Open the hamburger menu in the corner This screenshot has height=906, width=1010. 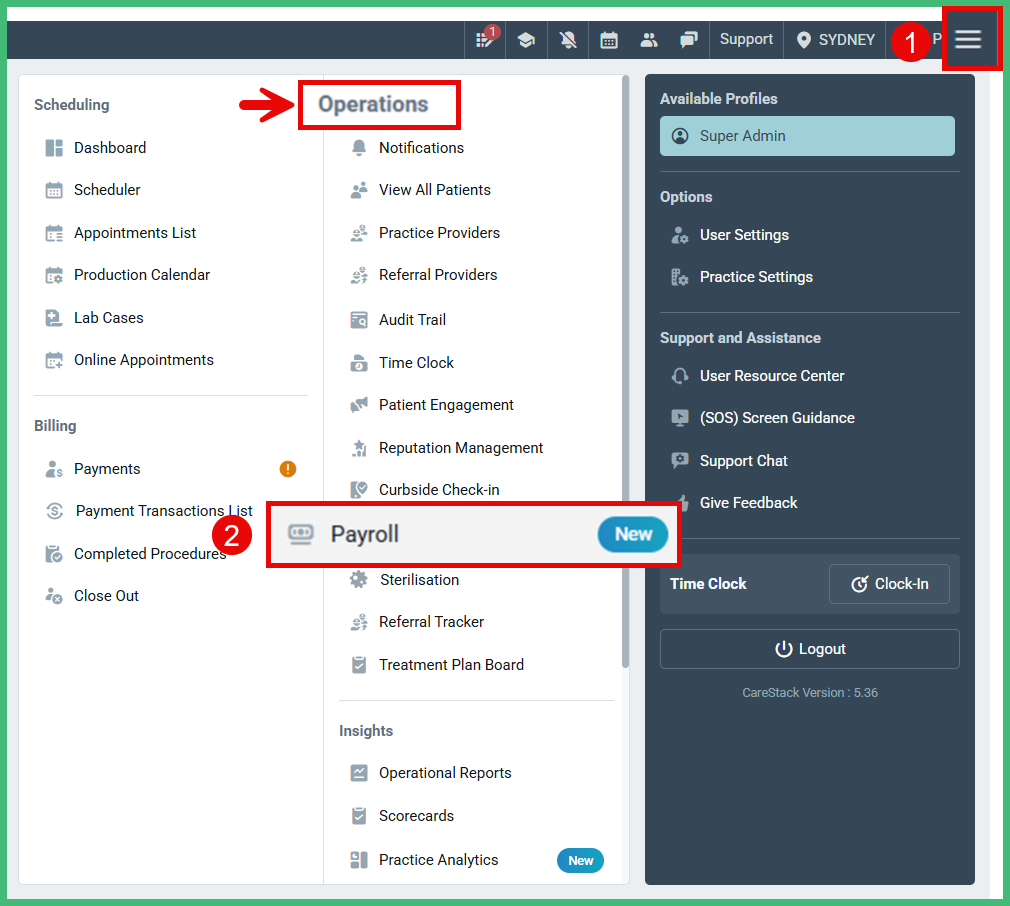tap(968, 39)
